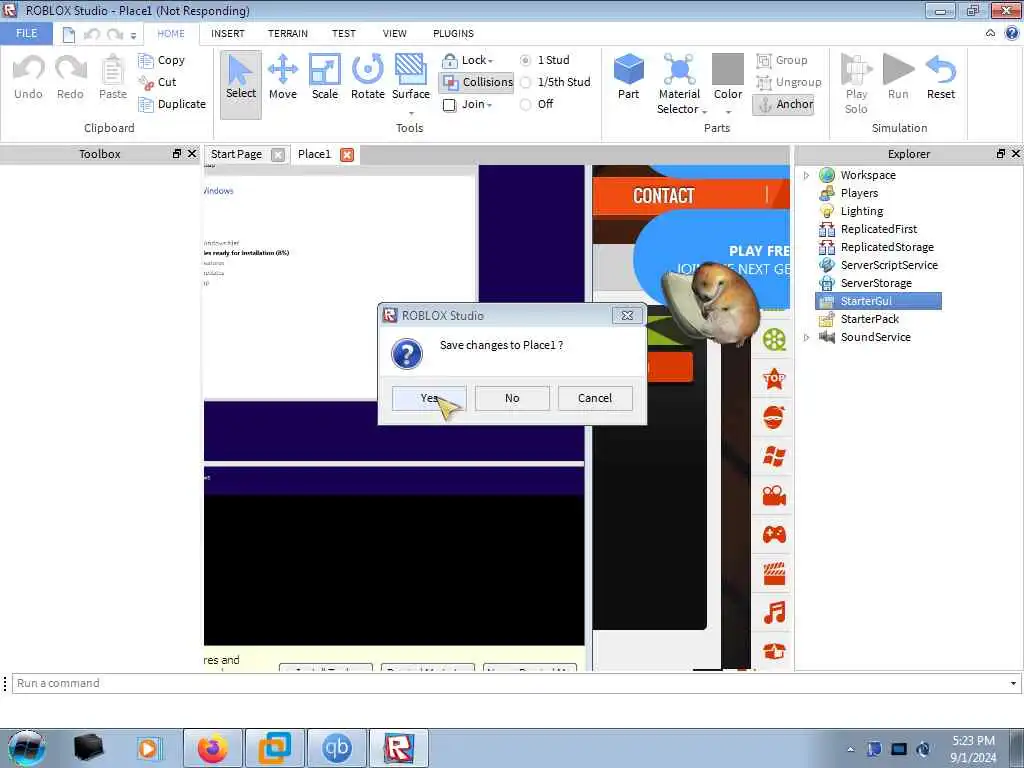Click Yes to save Place1

[x=429, y=398]
